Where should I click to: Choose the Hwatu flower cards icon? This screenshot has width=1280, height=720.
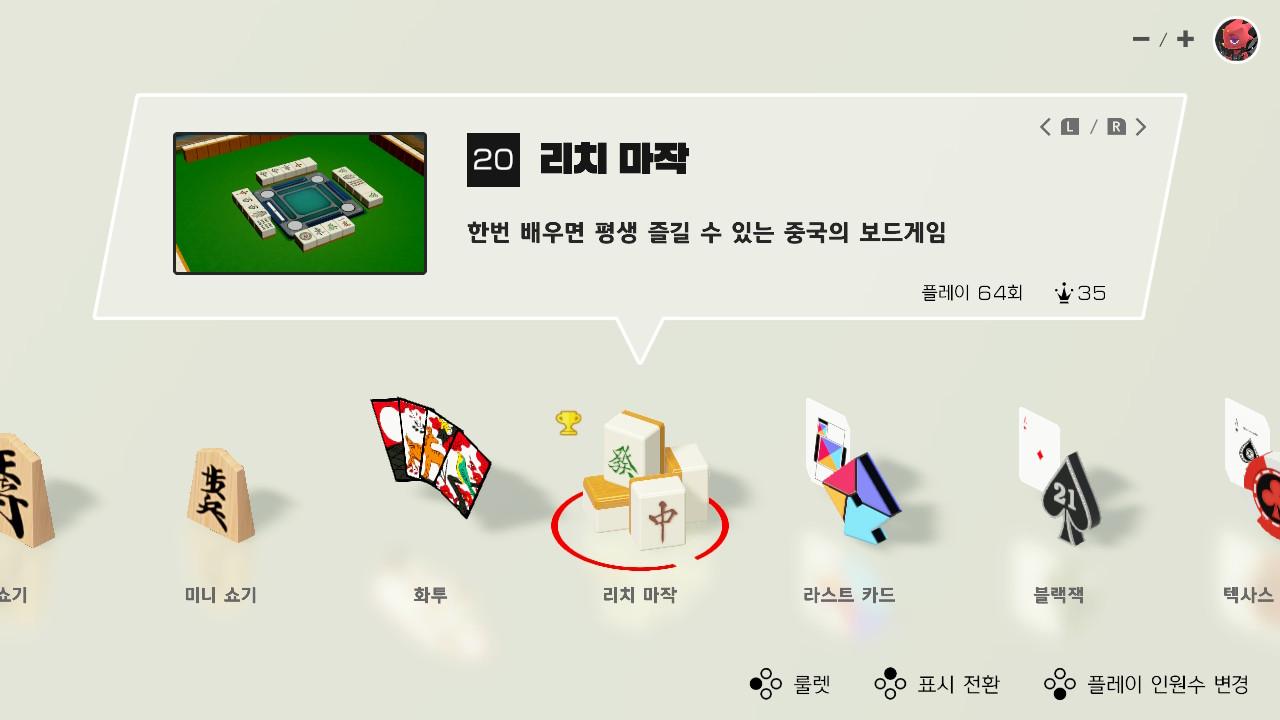(x=431, y=455)
